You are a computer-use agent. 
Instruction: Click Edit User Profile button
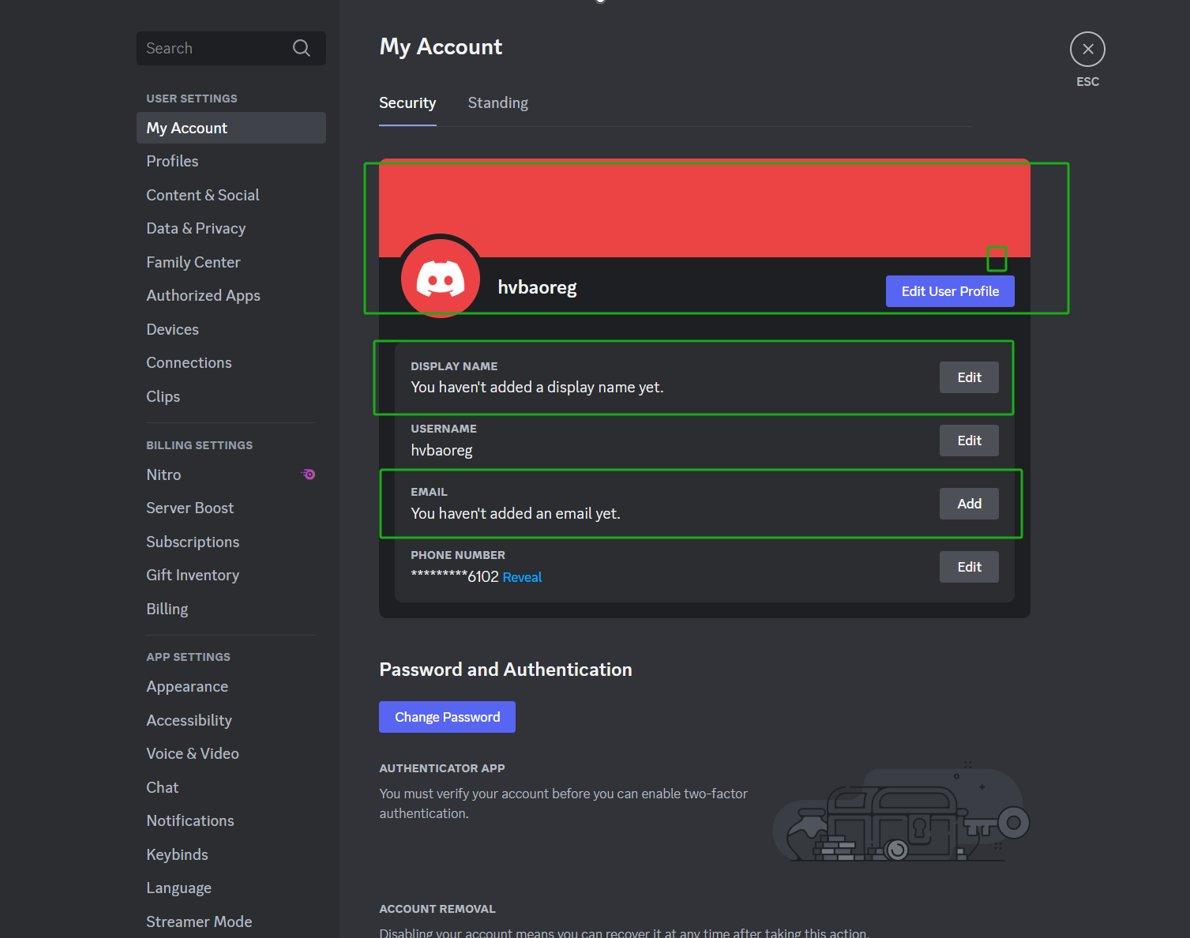(949, 291)
